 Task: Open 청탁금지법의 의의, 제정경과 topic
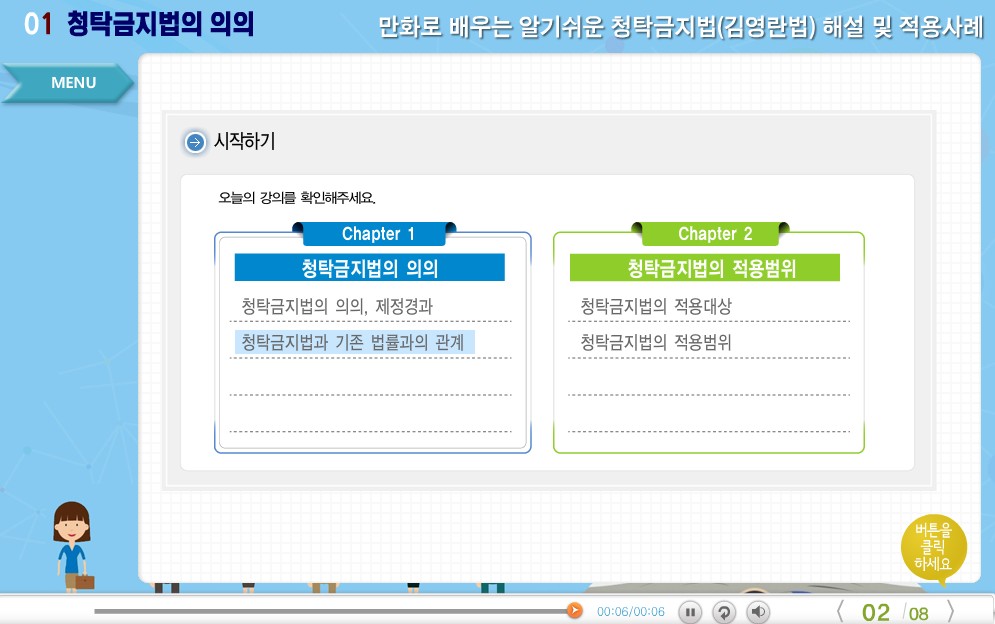point(337,306)
